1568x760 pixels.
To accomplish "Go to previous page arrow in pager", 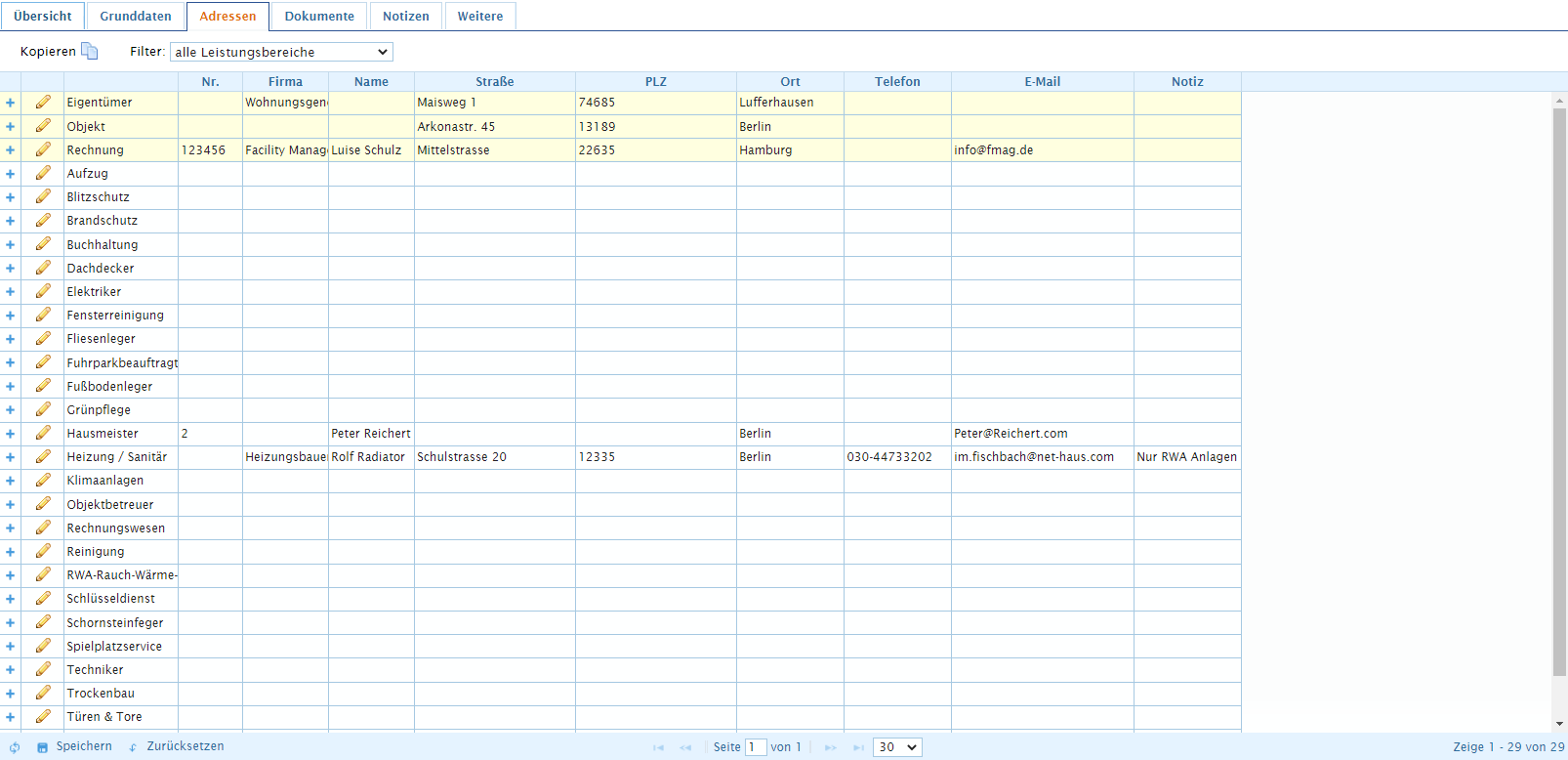I will click(685, 747).
